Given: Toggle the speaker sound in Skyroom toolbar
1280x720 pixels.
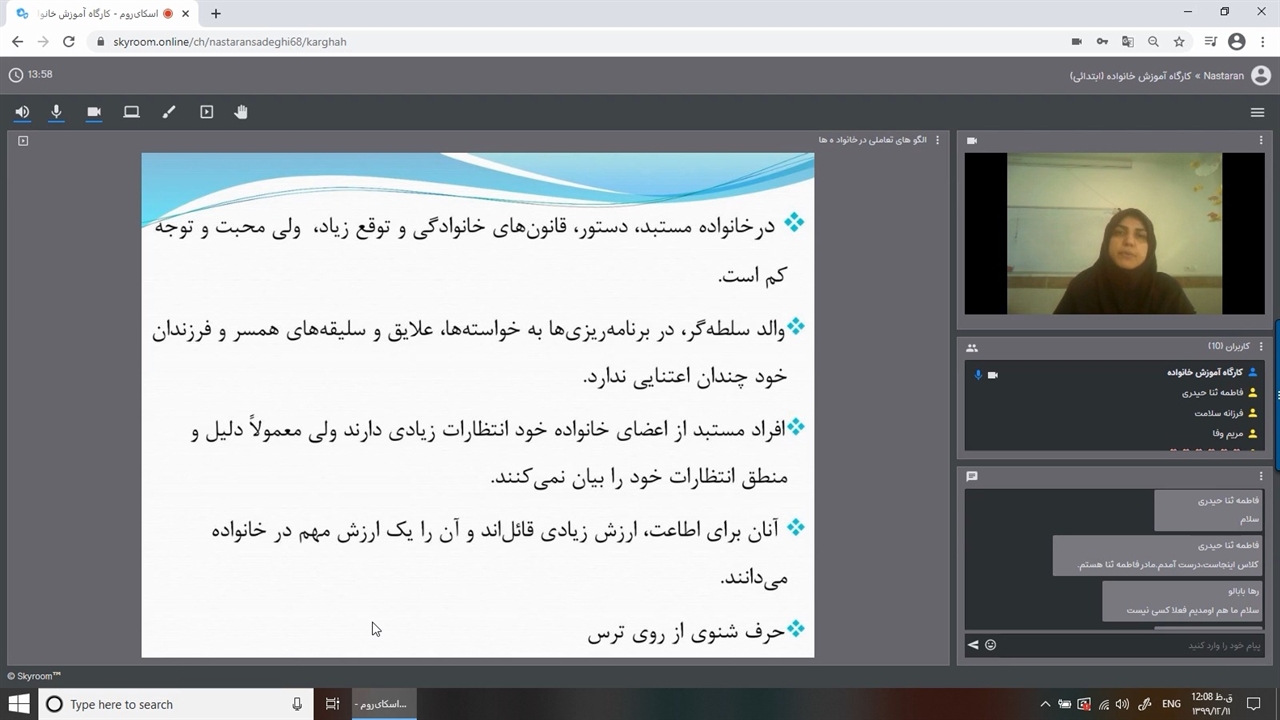Looking at the screenshot, I should tap(22, 112).
